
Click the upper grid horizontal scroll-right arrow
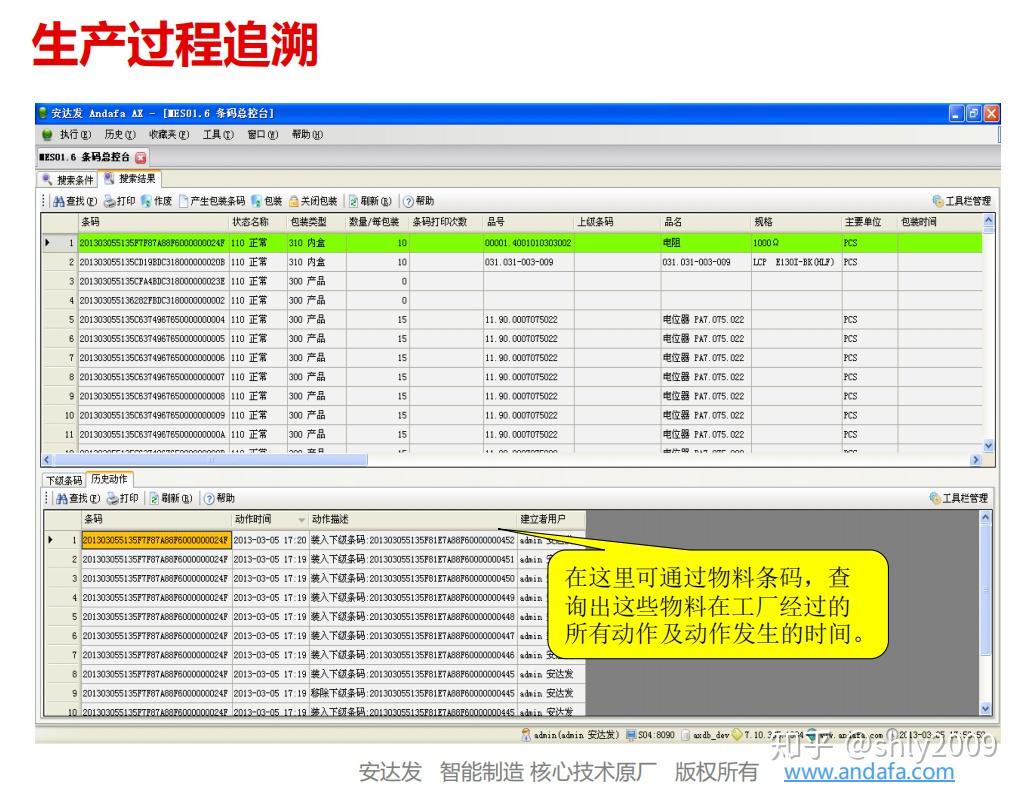click(976, 460)
